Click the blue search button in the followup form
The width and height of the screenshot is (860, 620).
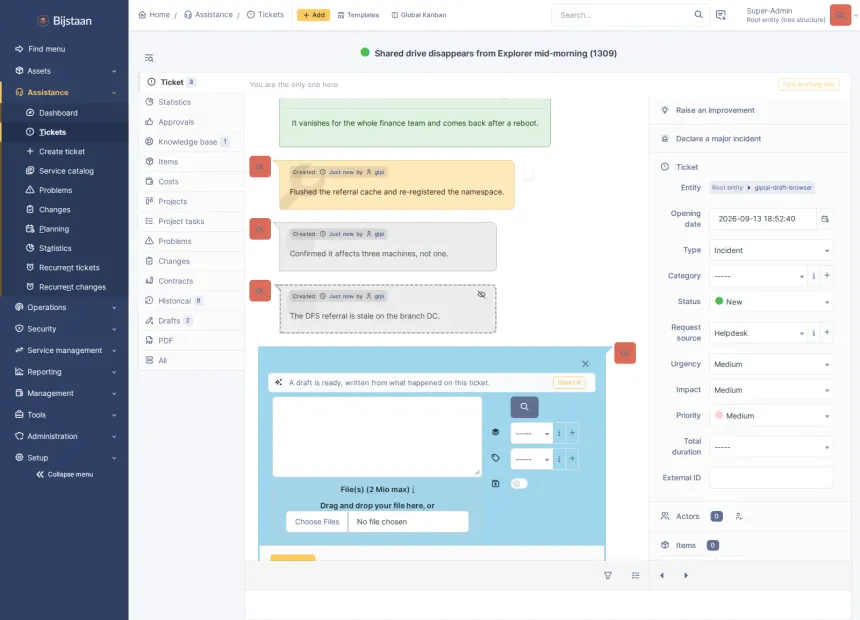(x=524, y=407)
